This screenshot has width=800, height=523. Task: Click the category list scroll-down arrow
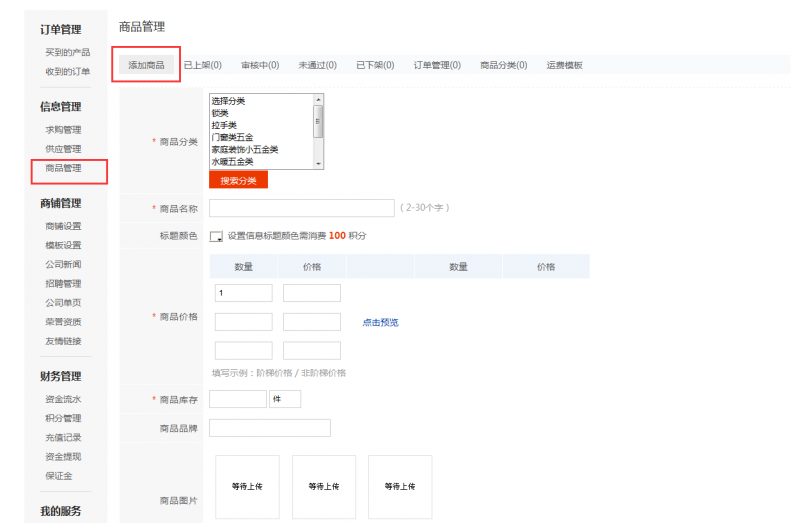pos(318,163)
